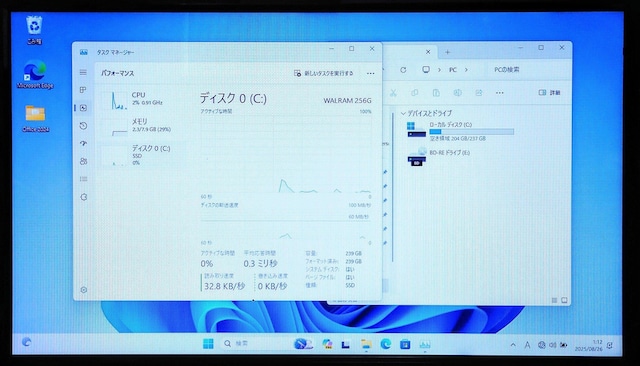Click widgets icon at taskbar left edge

27,342
